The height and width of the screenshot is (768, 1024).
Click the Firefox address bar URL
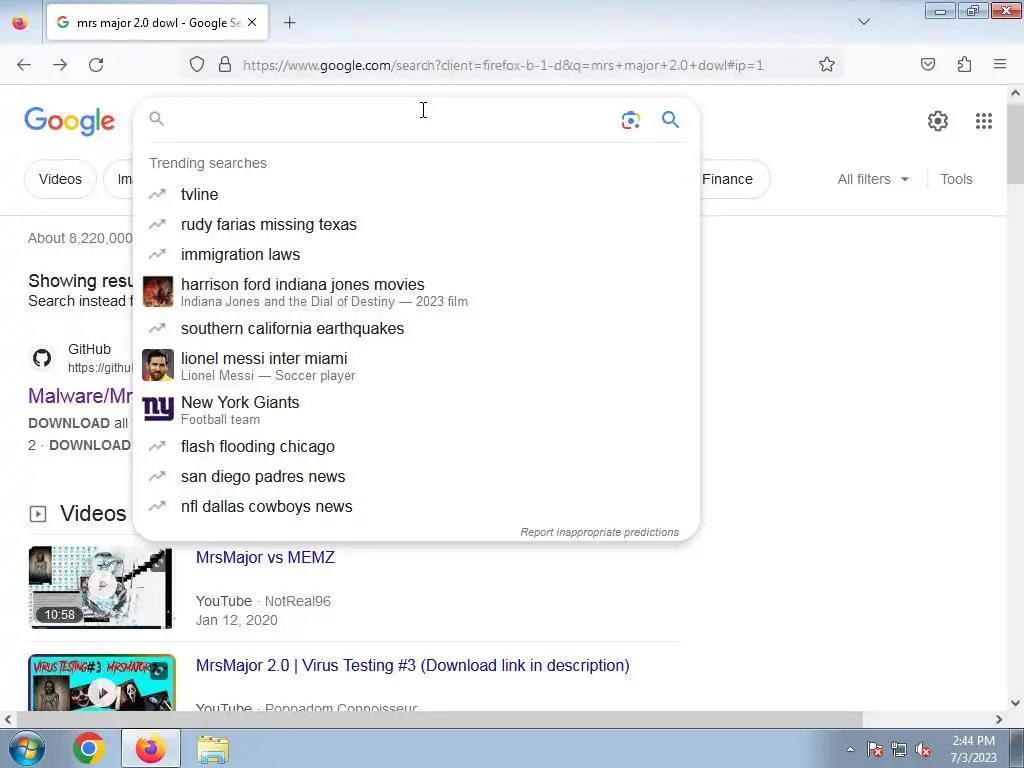tap(503, 65)
